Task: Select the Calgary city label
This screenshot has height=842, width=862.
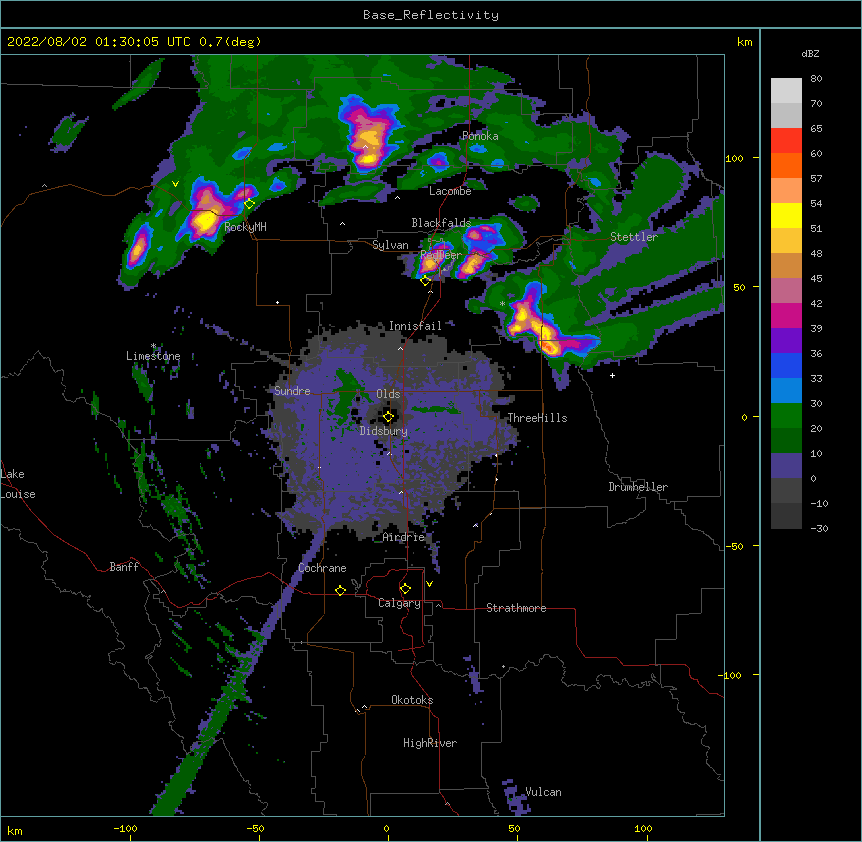Action: pyautogui.click(x=399, y=603)
